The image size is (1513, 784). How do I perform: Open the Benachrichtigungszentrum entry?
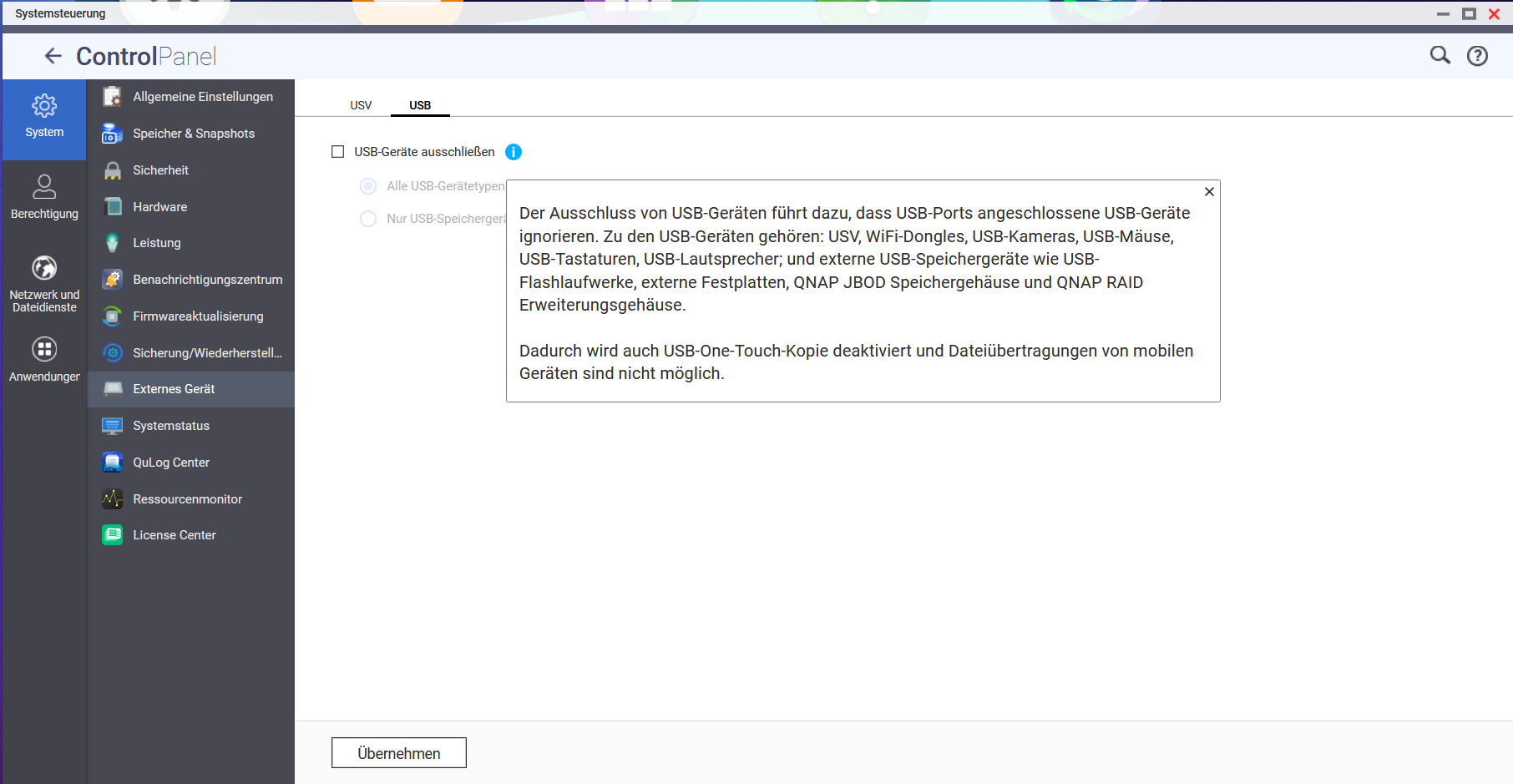click(191, 280)
